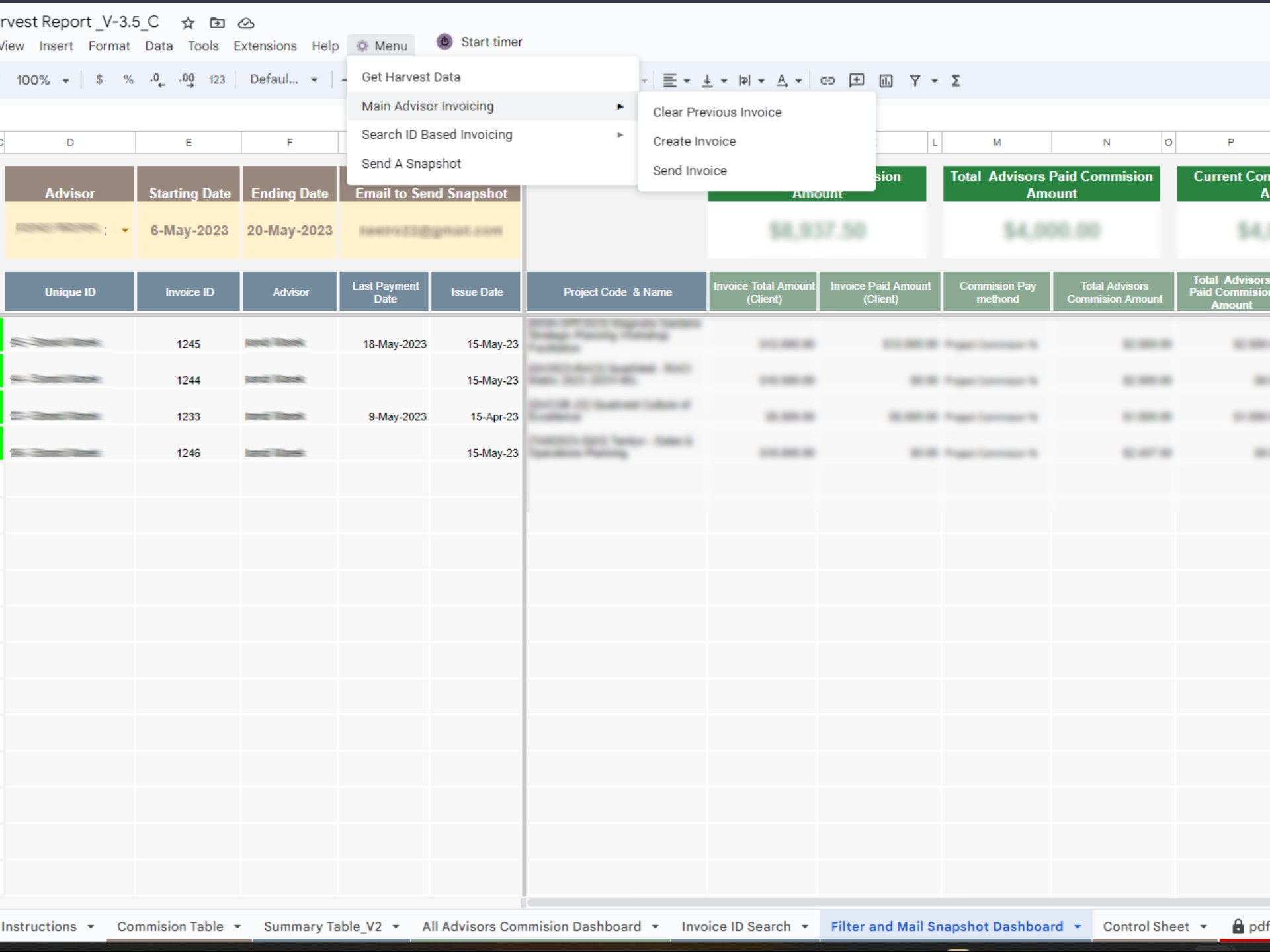Insert link using chain icon
The height and width of the screenshot is (952, 1270).
[827, 81]
